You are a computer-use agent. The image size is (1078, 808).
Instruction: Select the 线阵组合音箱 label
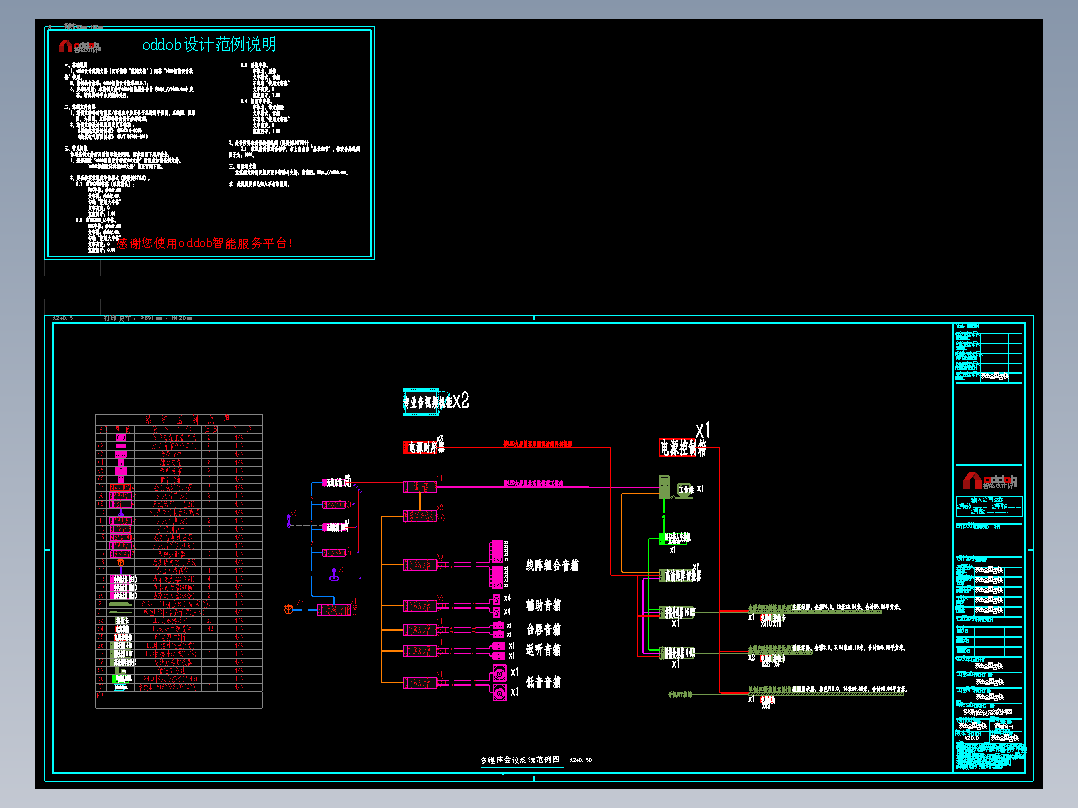coord(552,565)
